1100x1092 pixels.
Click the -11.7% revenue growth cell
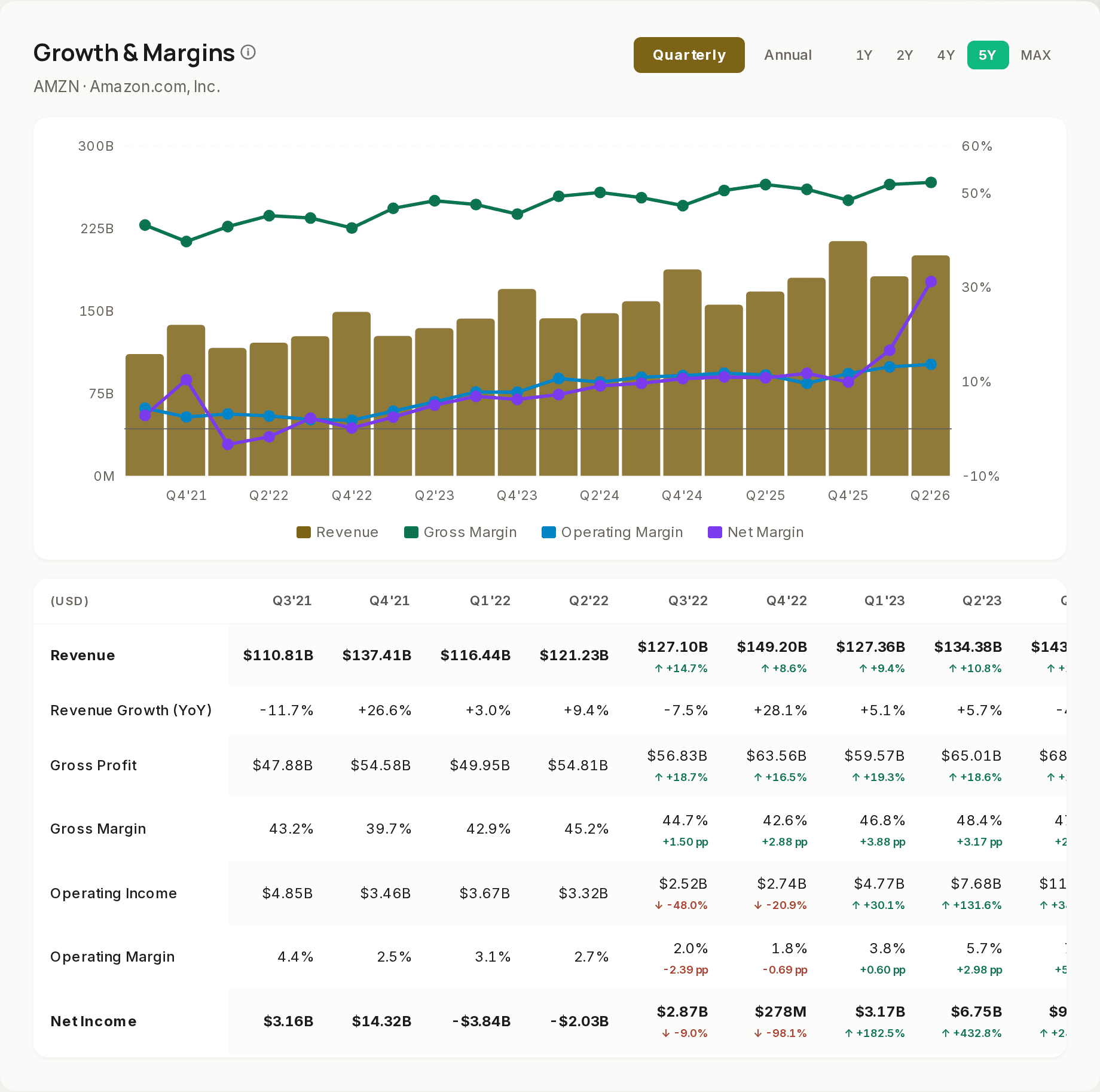(286, 710)
